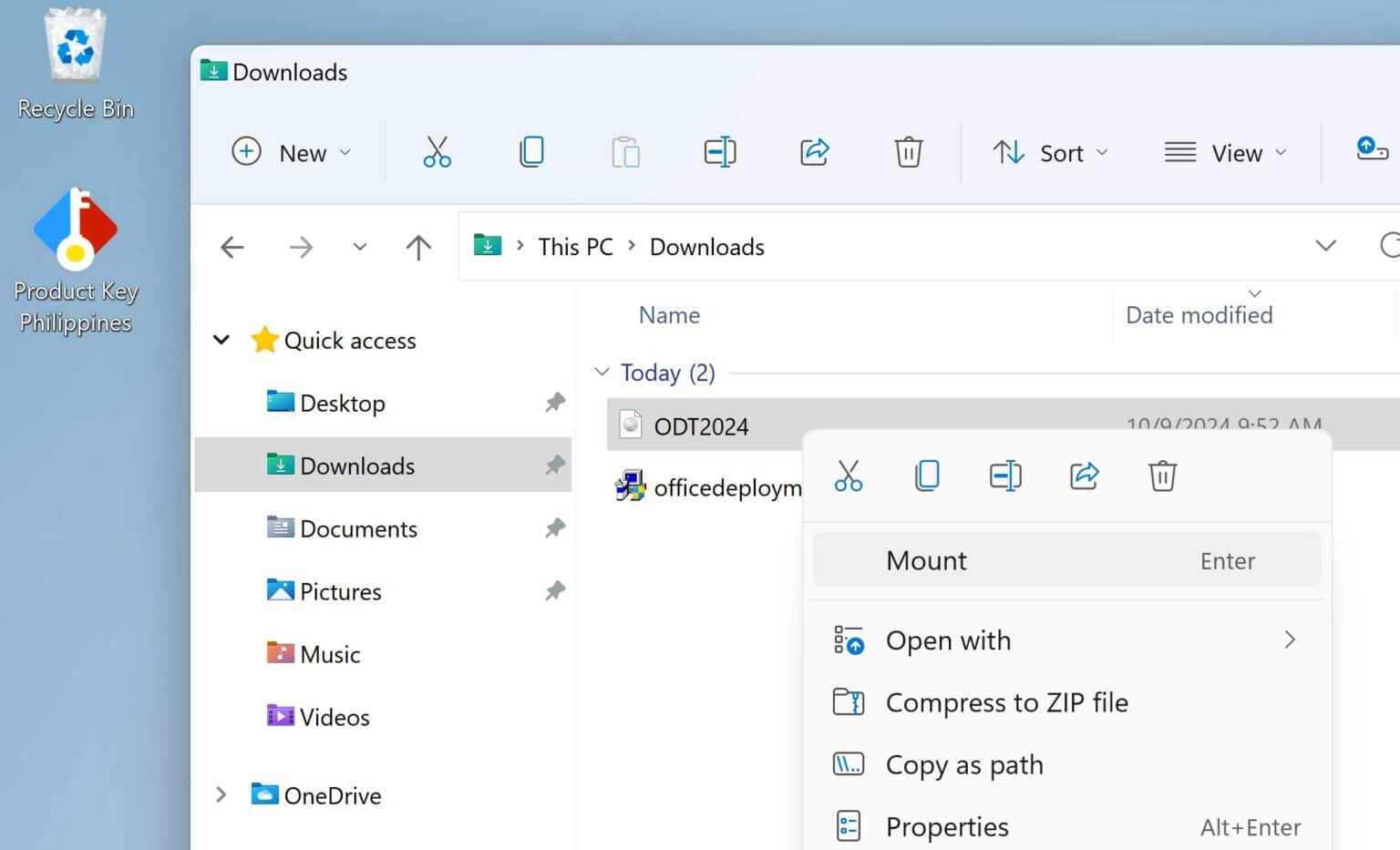Select Mount in the context menu

[1066, 560]
